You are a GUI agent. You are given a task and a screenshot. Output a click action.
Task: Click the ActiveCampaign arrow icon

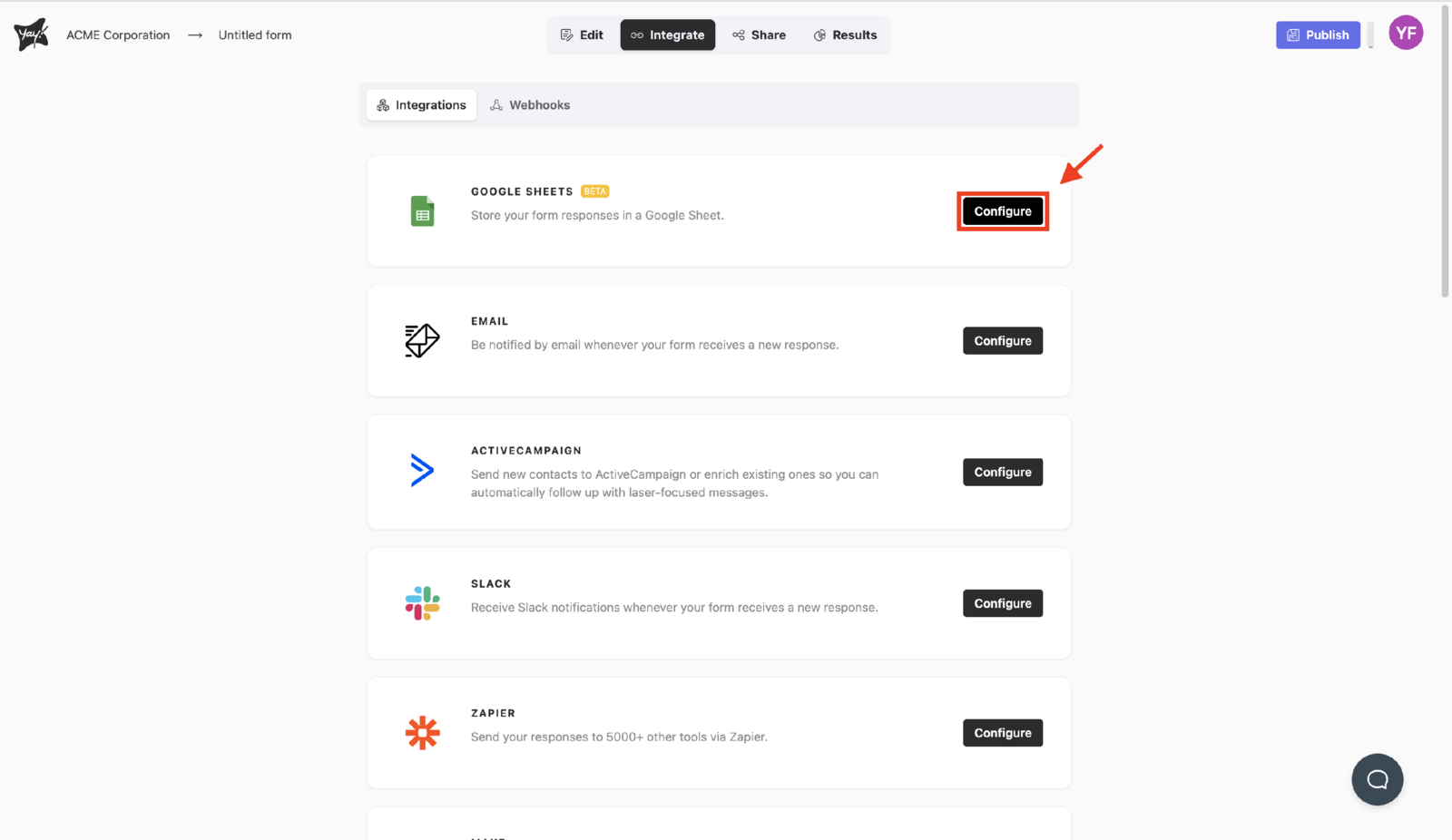coord(421,470)
